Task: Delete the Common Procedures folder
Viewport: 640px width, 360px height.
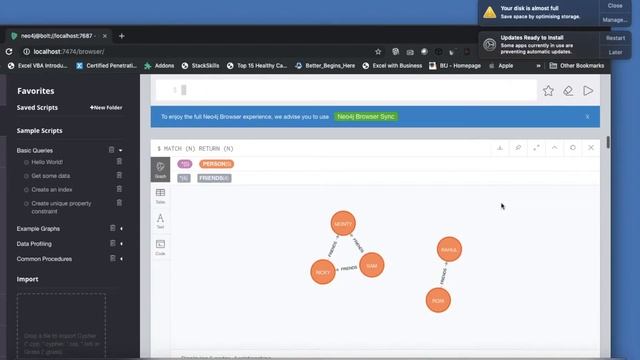Action: point(113,258)
